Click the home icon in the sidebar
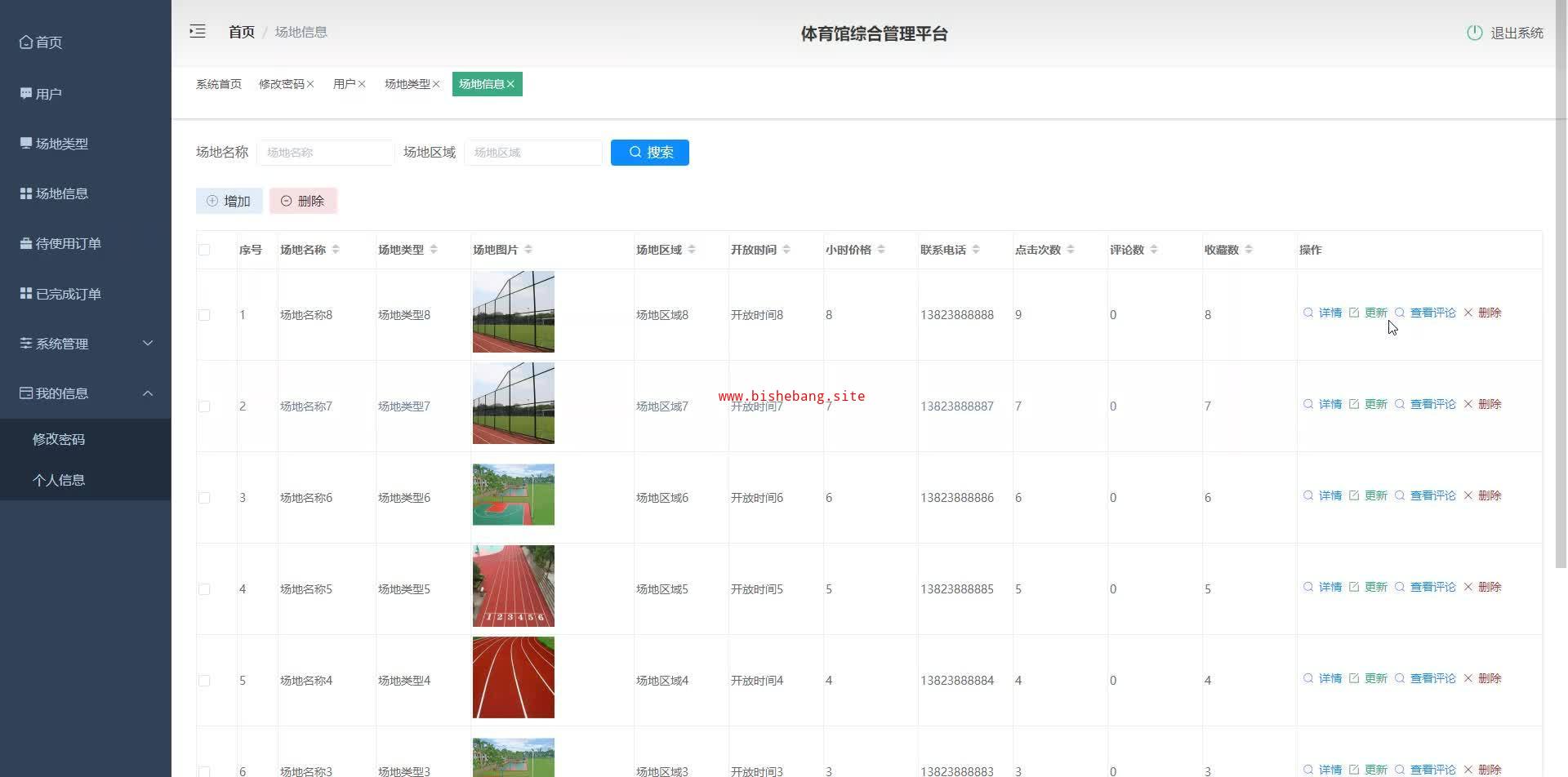The width and height of the screenshot is (1568, 777). click(x=26, y=42)
